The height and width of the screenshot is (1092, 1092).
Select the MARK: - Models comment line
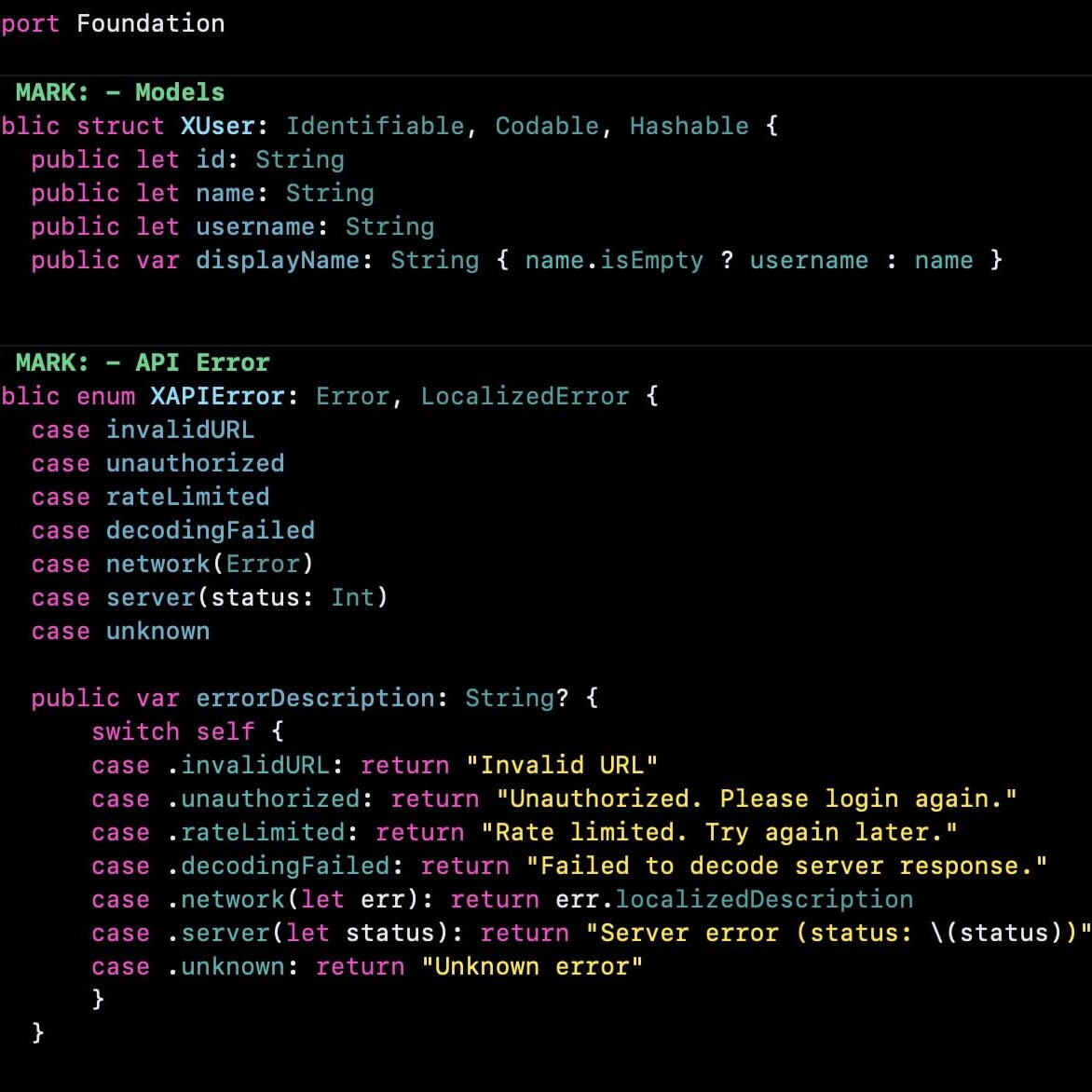click(119, 92)
